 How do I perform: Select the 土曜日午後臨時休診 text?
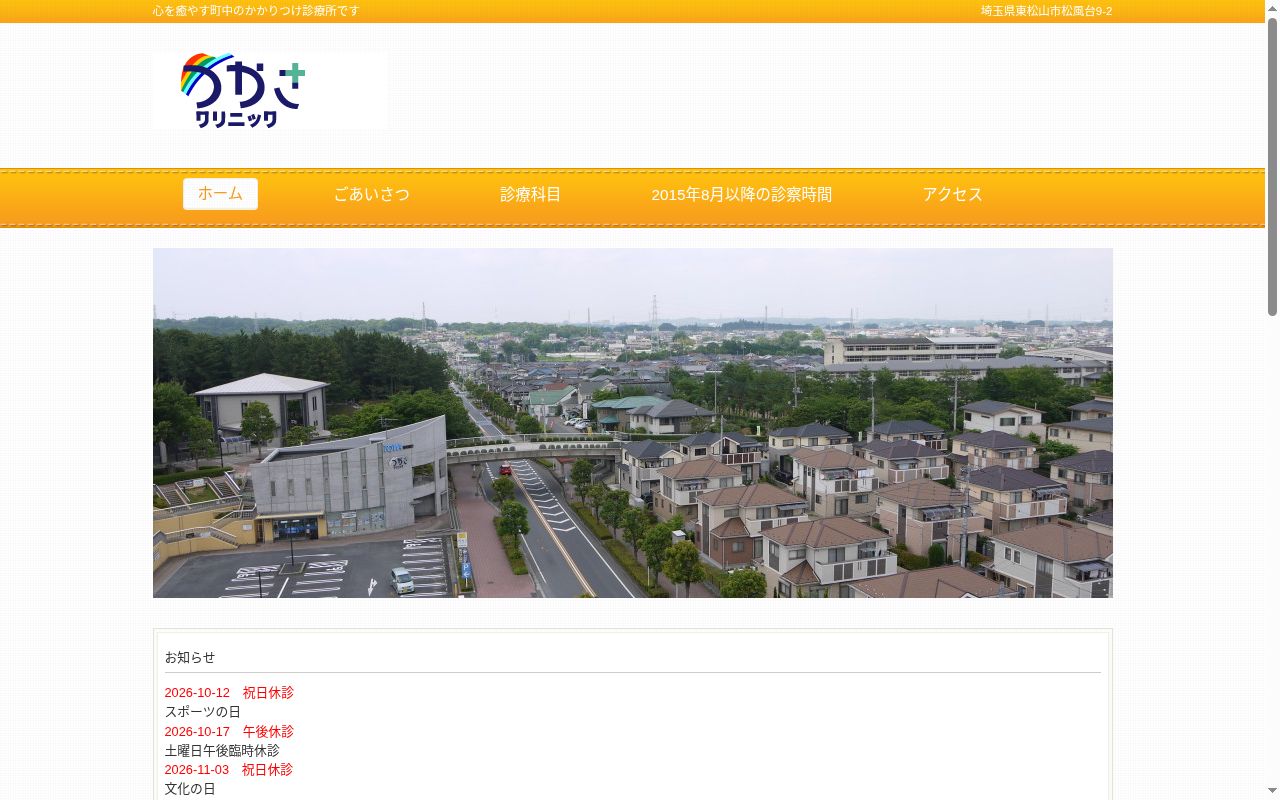click(x=222, y=751)
